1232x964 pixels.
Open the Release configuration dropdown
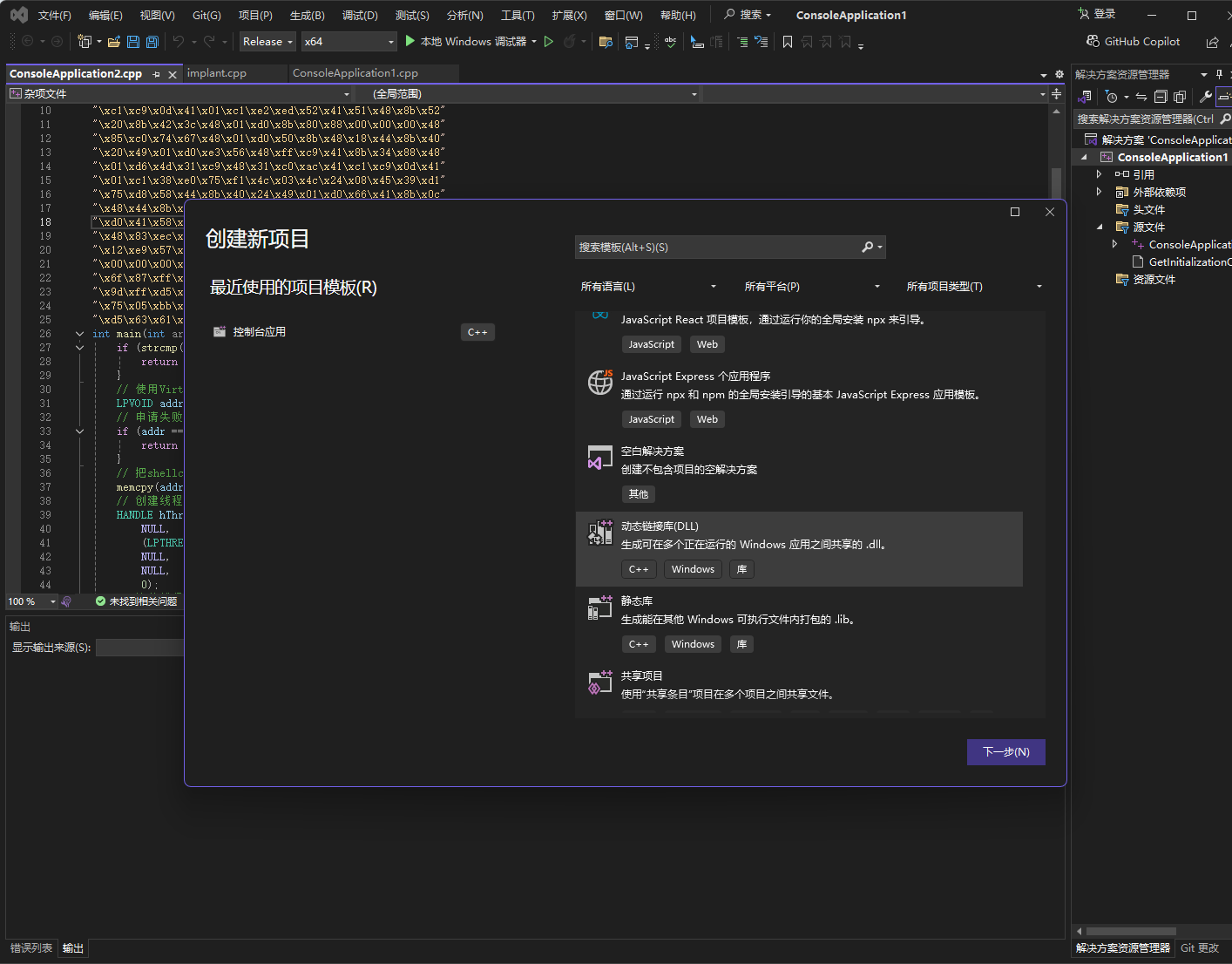pos(267,41)
